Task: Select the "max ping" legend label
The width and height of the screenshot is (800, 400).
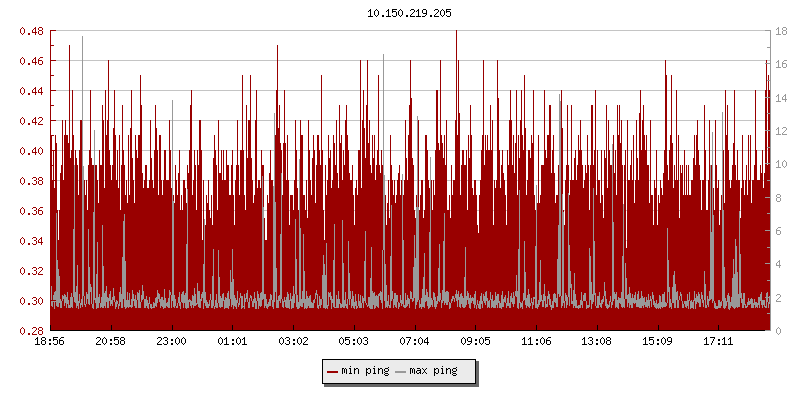Action: (x=433, y=371)
